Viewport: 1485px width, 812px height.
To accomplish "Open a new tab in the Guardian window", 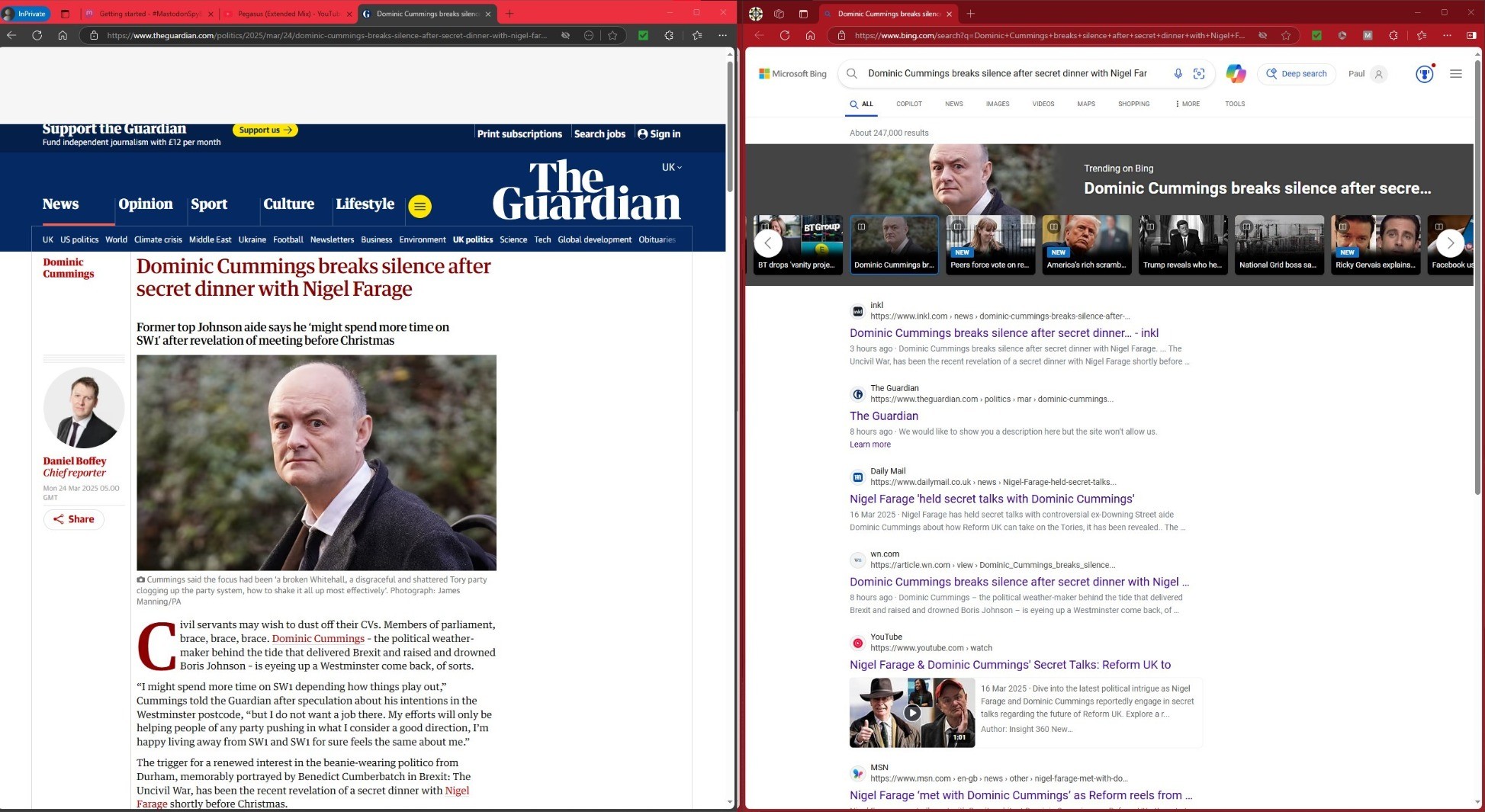I will pyautogui.click(x=509, y=14).
